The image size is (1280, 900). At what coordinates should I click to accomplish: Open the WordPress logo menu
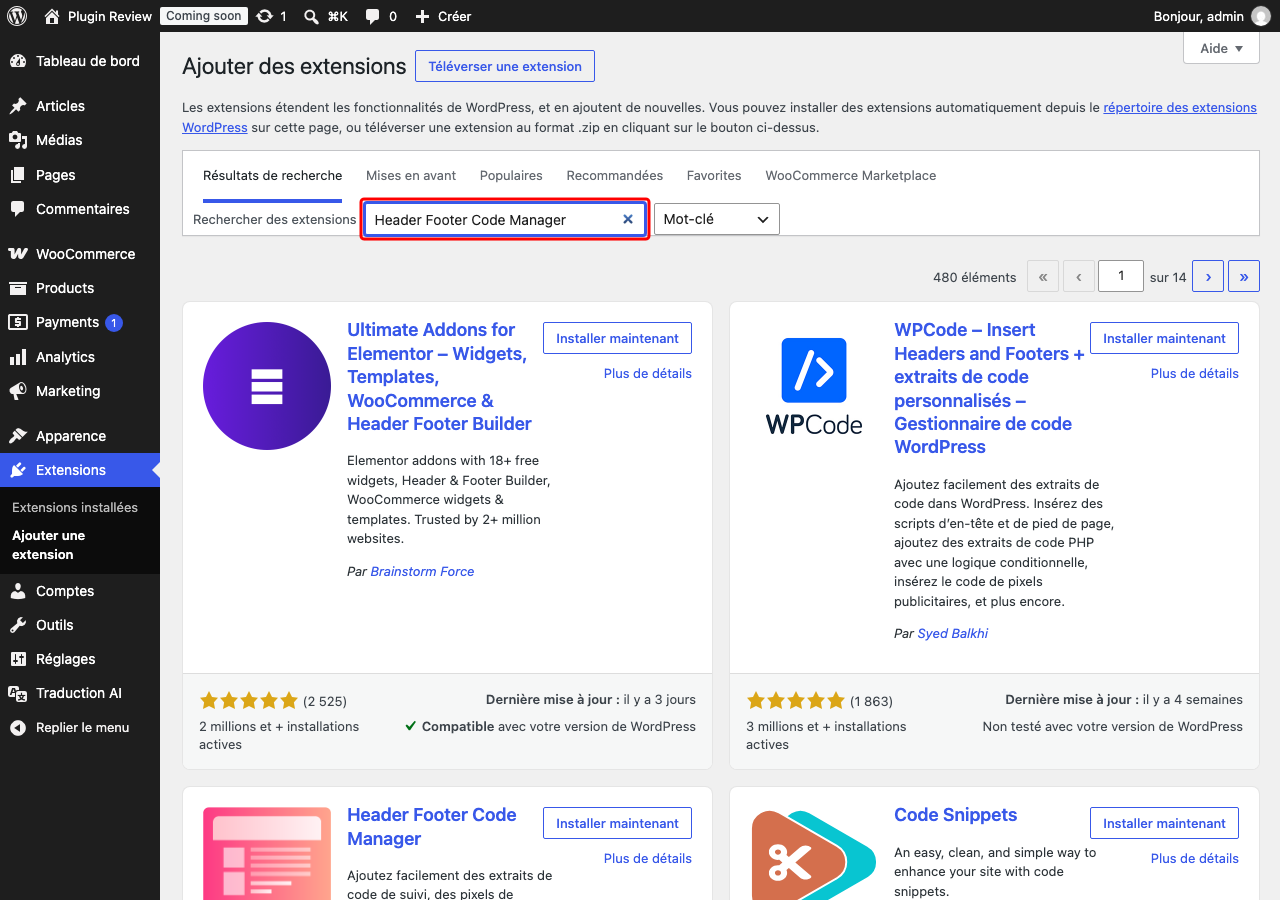tap(17, 16)
